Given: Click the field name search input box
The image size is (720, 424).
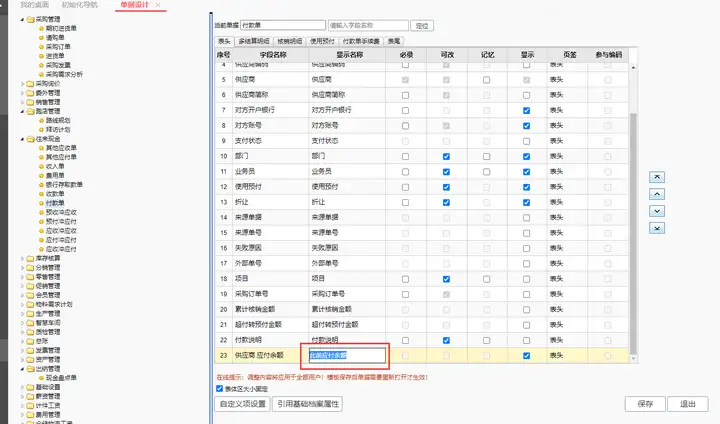Looking at the screenshot, I should pyautogui.click(x=368, y=25).
